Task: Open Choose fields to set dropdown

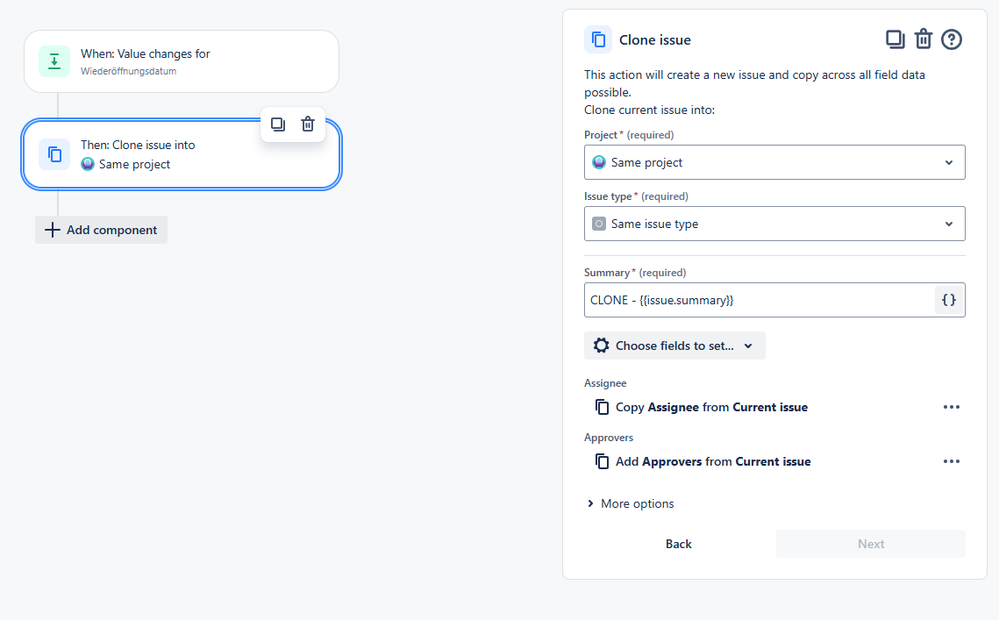Action: point(675,346)
